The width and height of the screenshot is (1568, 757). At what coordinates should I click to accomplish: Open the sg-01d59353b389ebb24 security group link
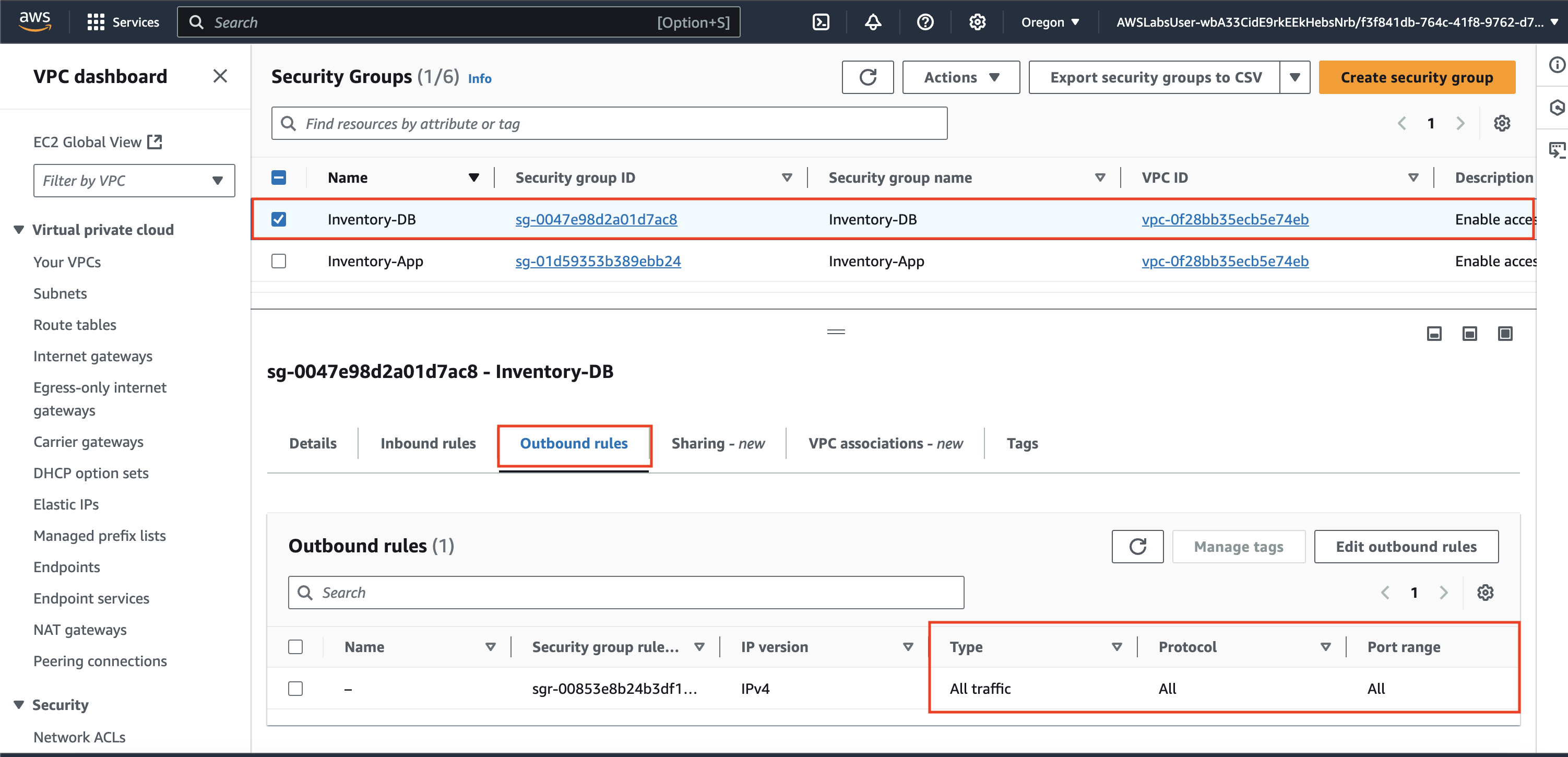(598, 261)
